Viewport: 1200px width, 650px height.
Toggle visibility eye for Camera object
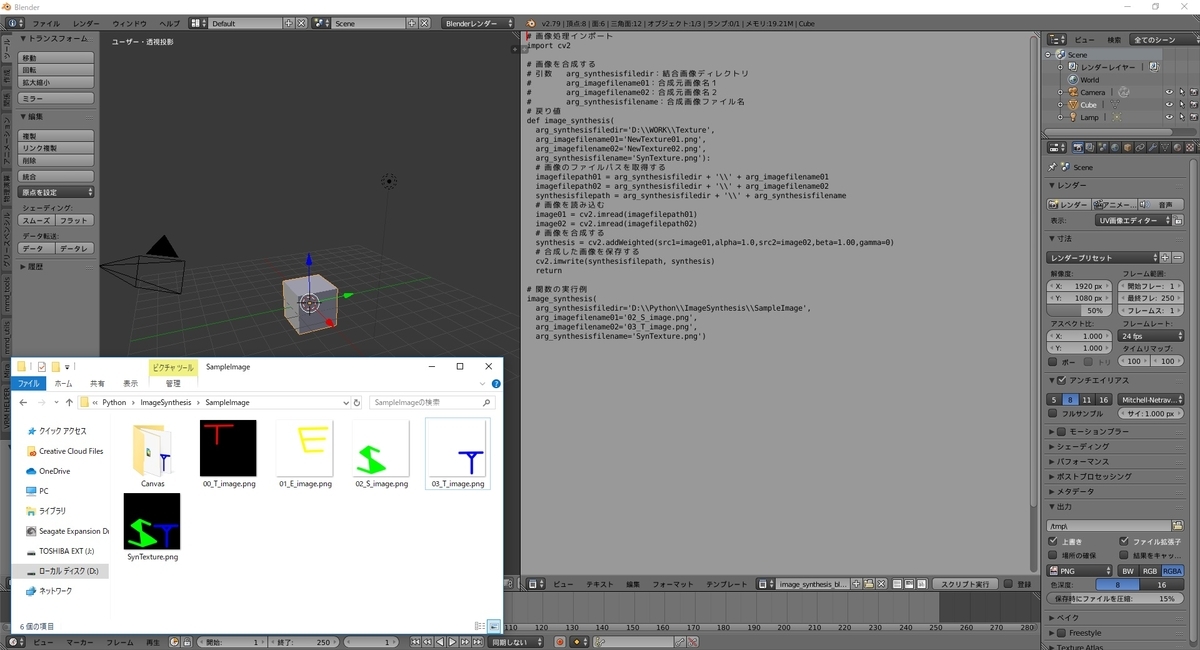(1169, 92)
